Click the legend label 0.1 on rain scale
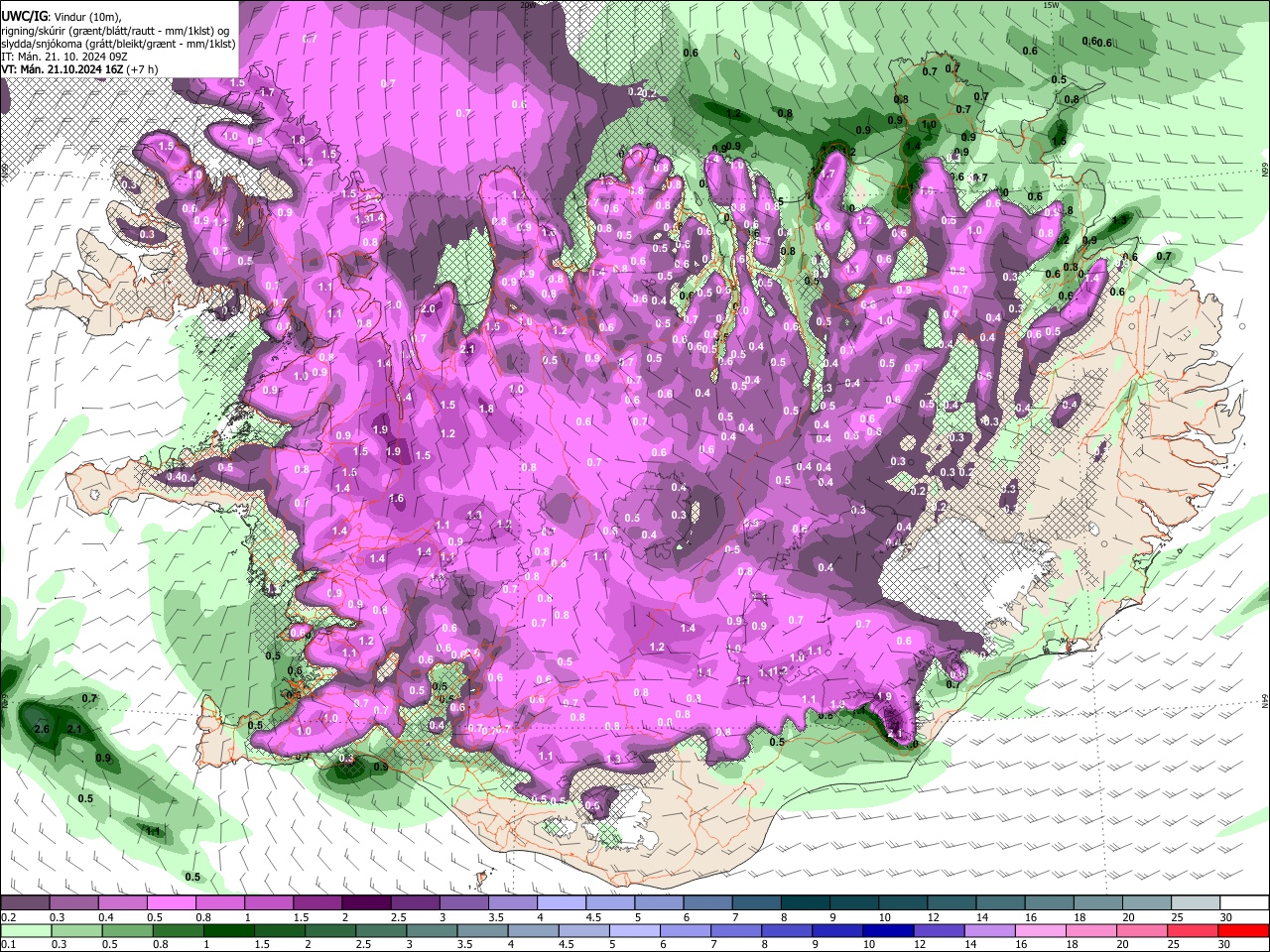The image size is (1270, 952). click(x=7, y=945)
